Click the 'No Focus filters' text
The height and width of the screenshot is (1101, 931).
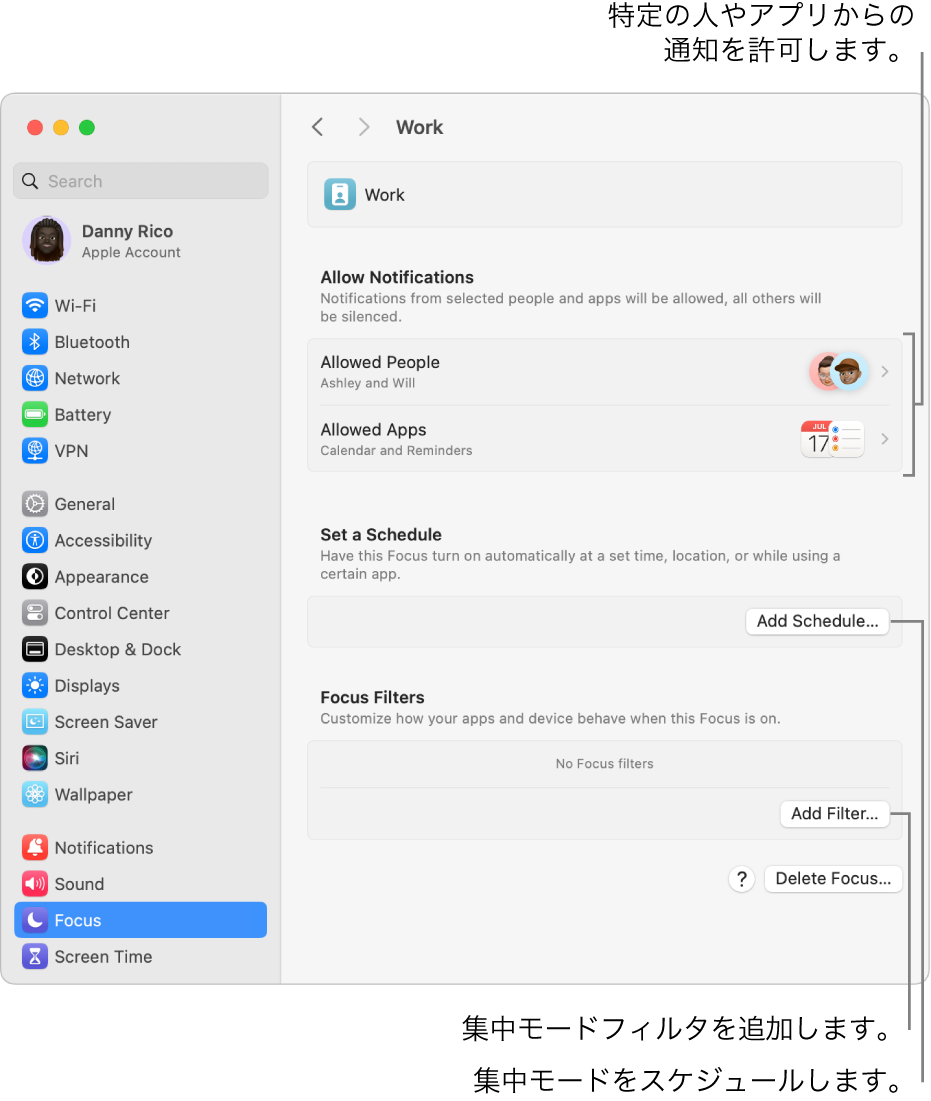[x=605, y=764]
